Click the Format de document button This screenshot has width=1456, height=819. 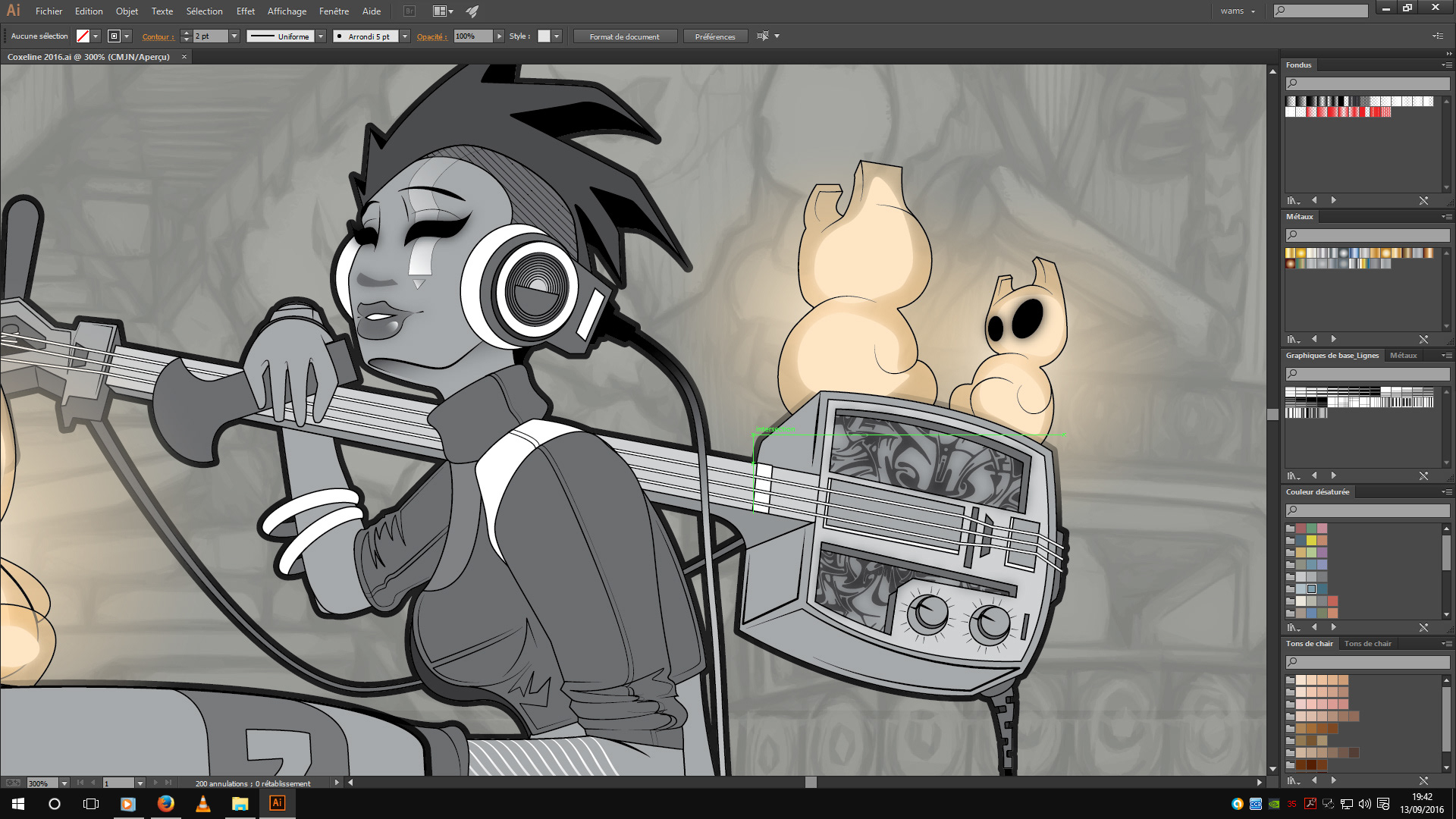[x=624, y=36]
